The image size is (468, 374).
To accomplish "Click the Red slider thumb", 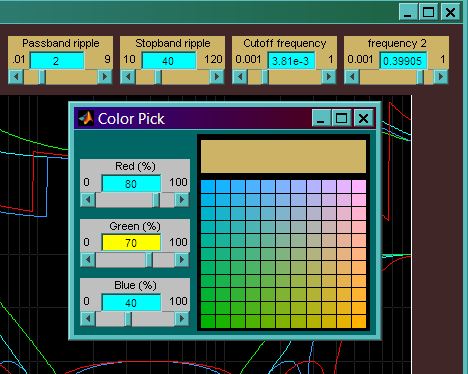I will pyautogui.click(x=156, y=200).
